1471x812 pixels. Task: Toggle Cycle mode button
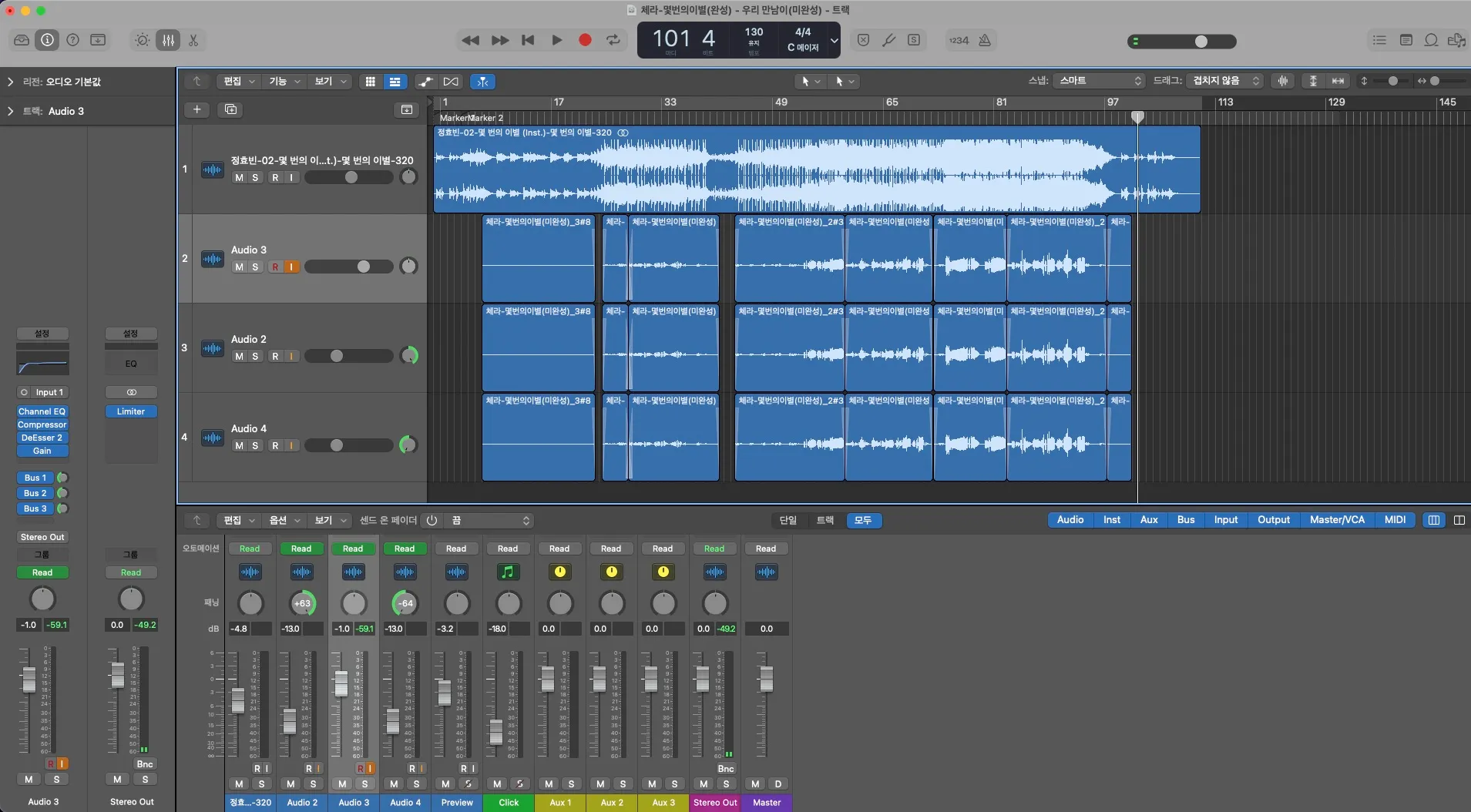click(613, 40)
